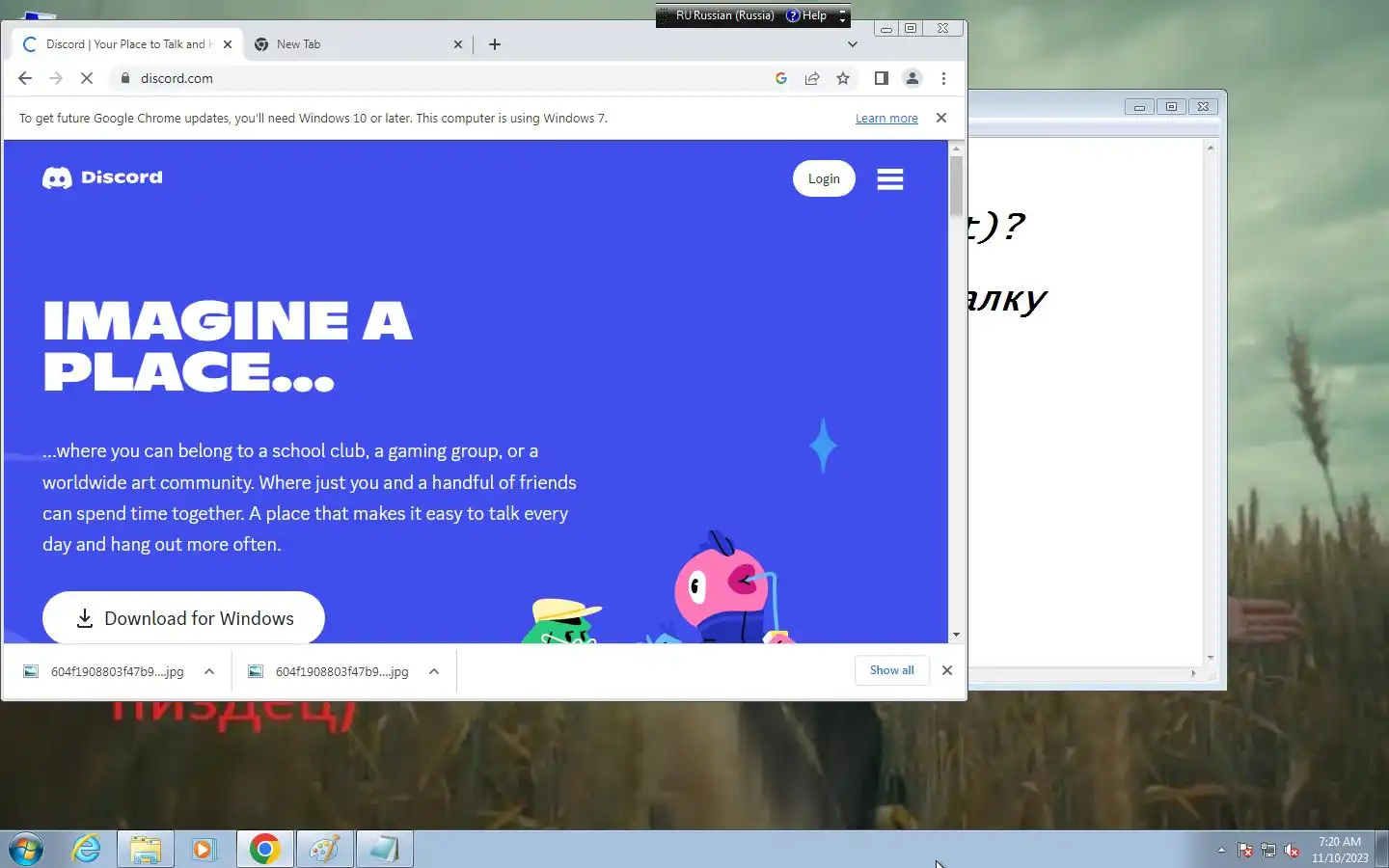
Task: Click the Action Center flag icon
Action: (1245, 850)
